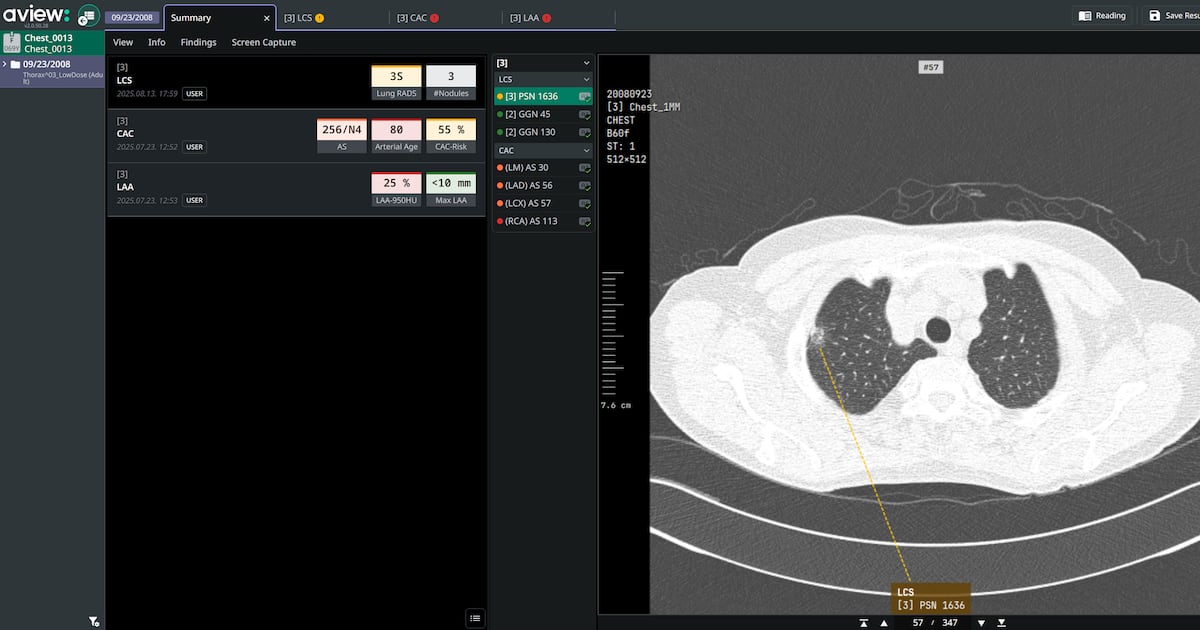Toggle confirm icon for (LCX) AS 57
The width and height of the screenshot is (1200, 630).
[585, 203]
